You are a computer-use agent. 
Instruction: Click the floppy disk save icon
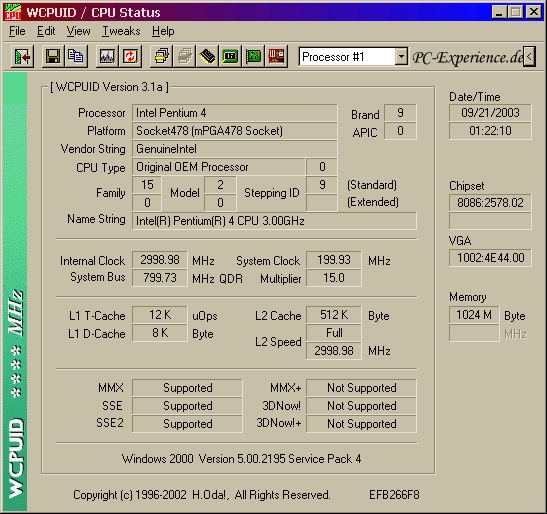[53, 56]
